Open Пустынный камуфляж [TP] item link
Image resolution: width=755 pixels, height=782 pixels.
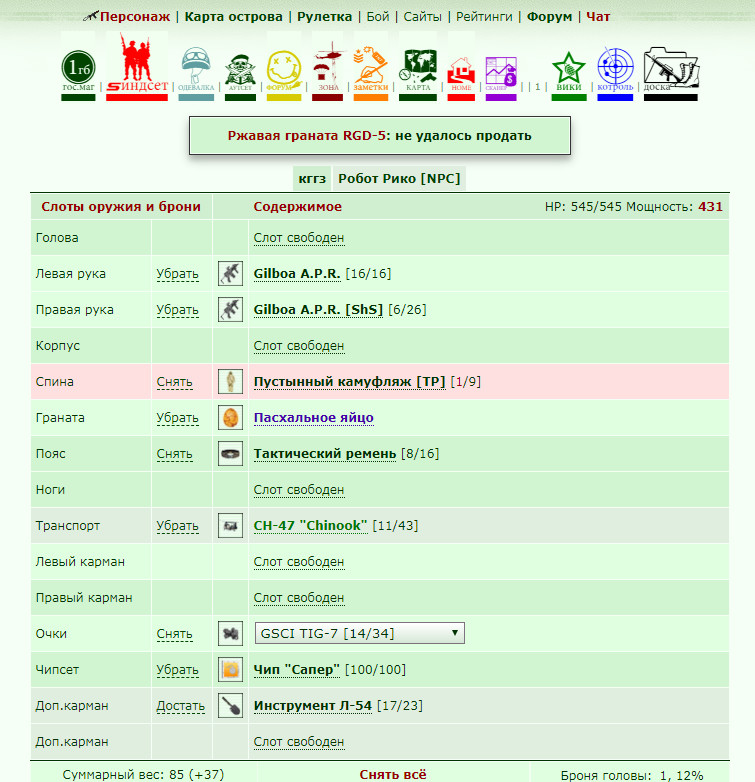point(350,382)
